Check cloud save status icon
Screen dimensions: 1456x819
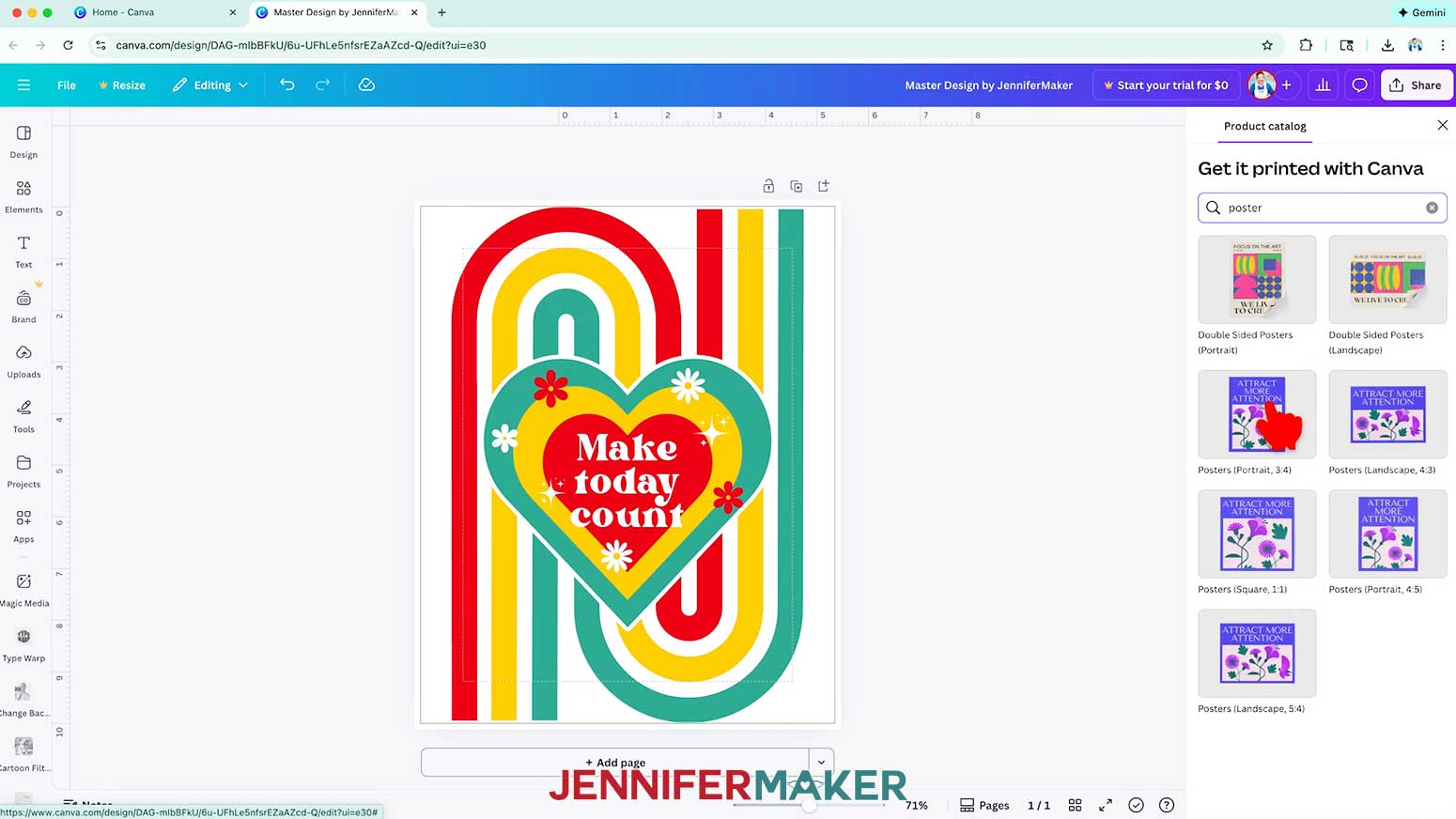click(366, 85)
